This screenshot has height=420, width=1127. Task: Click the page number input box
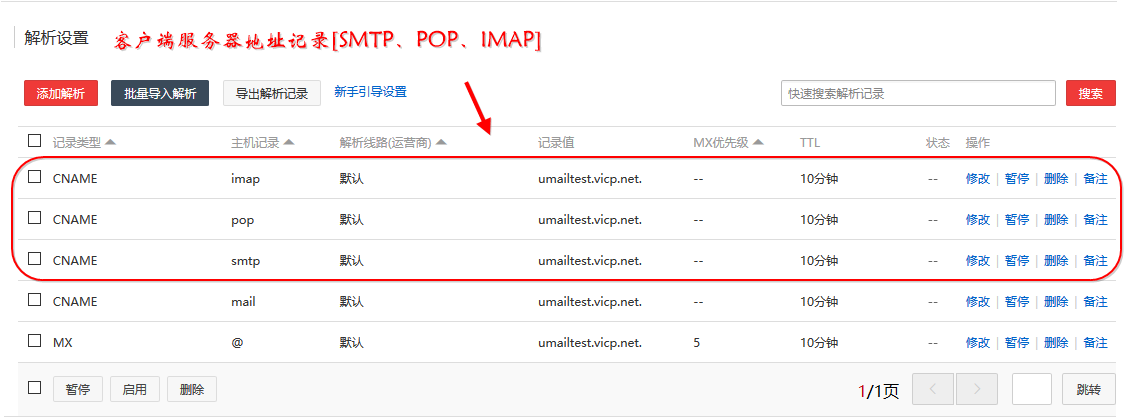[1032, 389]
